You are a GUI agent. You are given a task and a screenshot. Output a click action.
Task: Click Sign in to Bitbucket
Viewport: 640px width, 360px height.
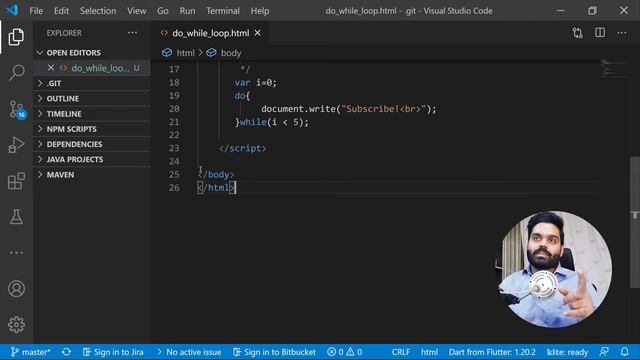click(274, 352)
